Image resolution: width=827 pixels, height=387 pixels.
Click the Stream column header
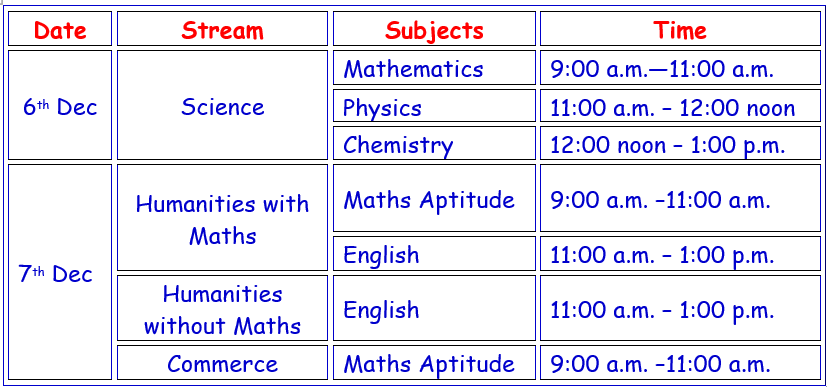click(222, 28)
